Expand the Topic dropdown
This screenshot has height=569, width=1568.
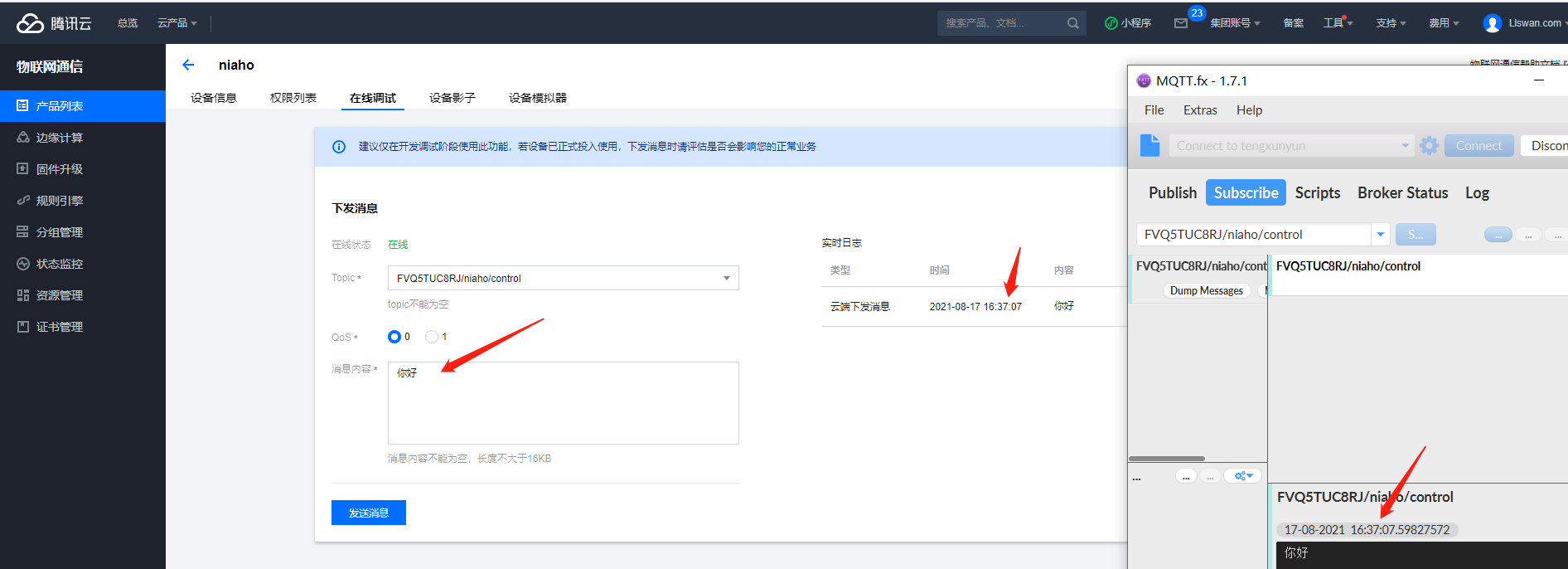[x=727, y=278]
